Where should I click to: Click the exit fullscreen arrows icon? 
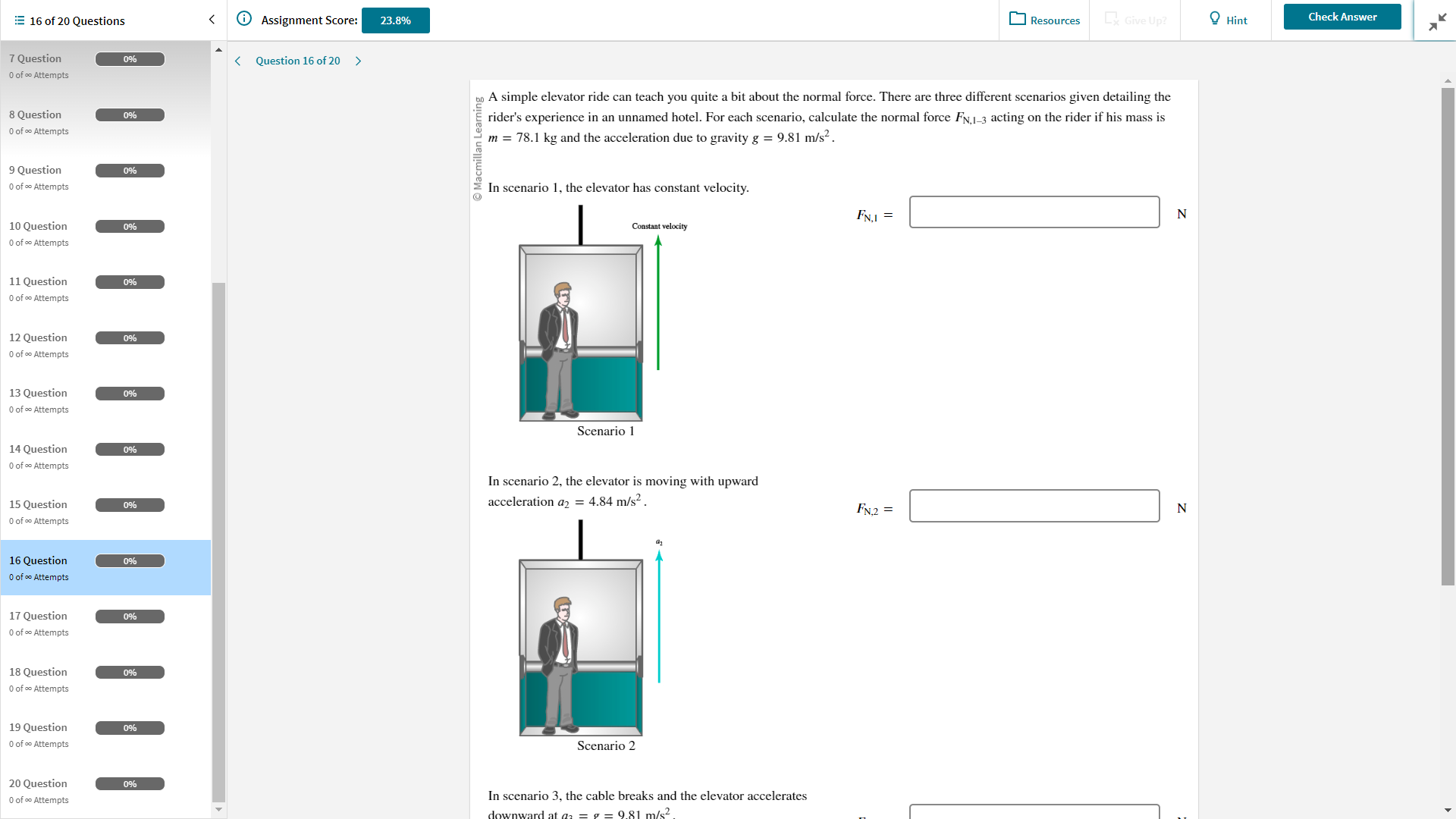pos(1436,23)
